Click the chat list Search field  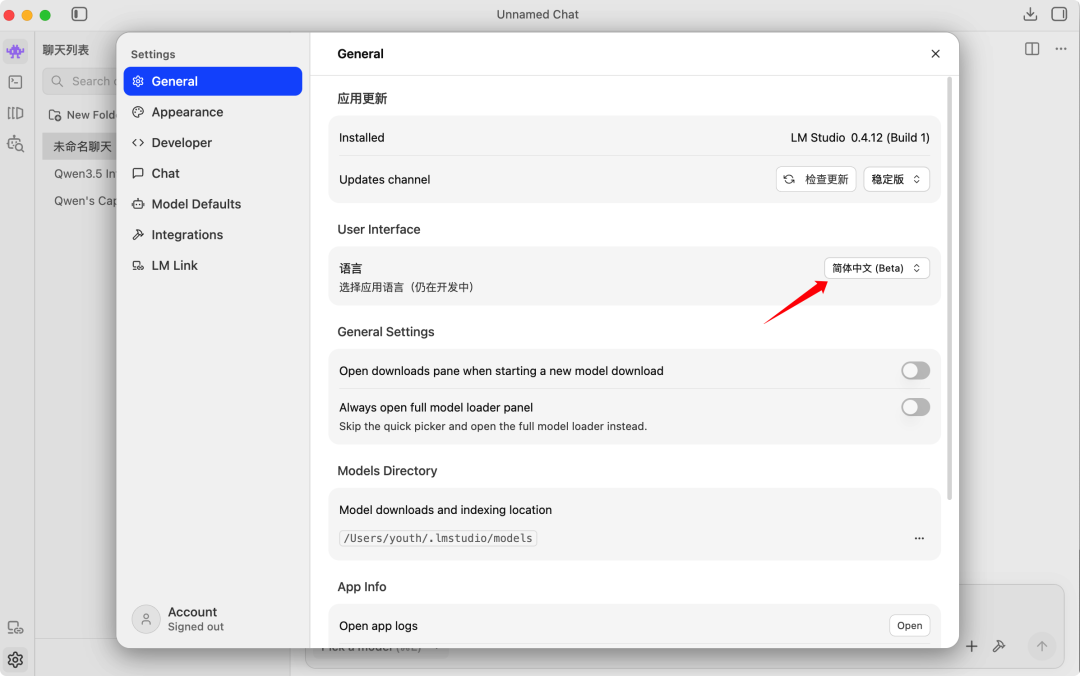[x=79, y=81]
